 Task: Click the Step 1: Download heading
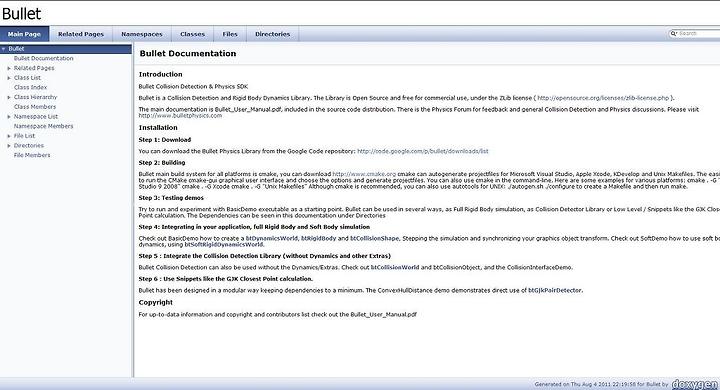(165, 140)
